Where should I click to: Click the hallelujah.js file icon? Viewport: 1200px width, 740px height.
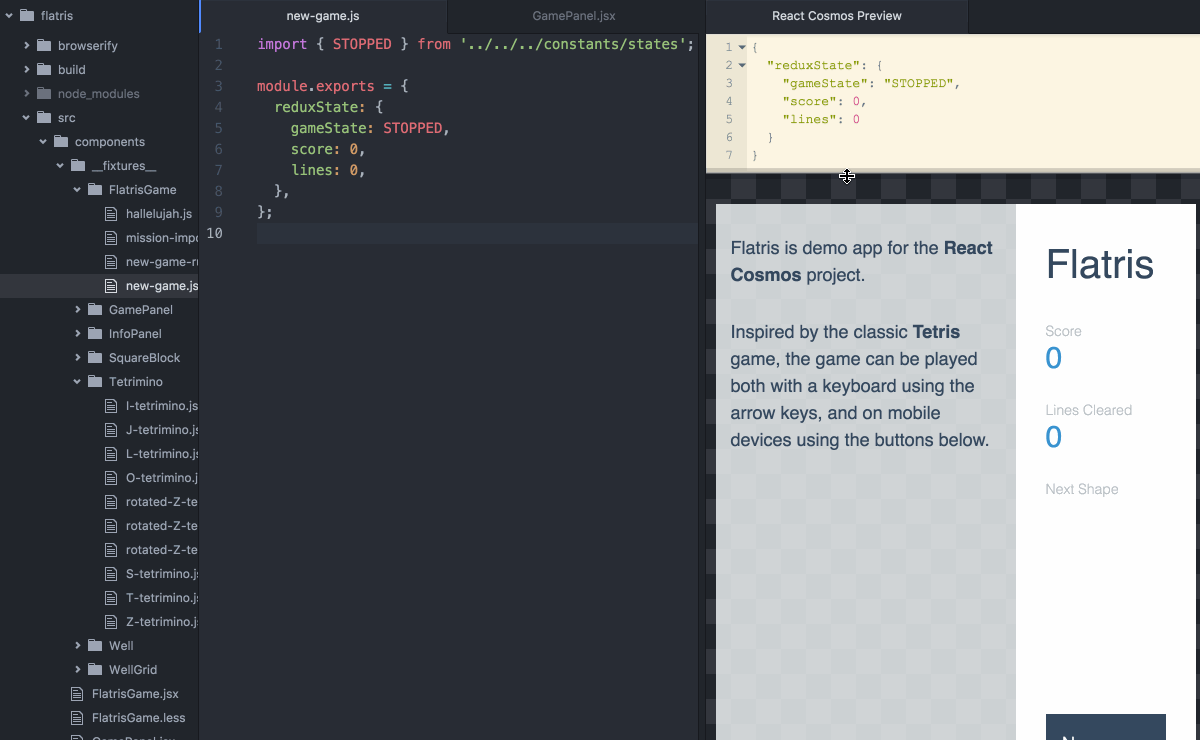coord(111,214)
